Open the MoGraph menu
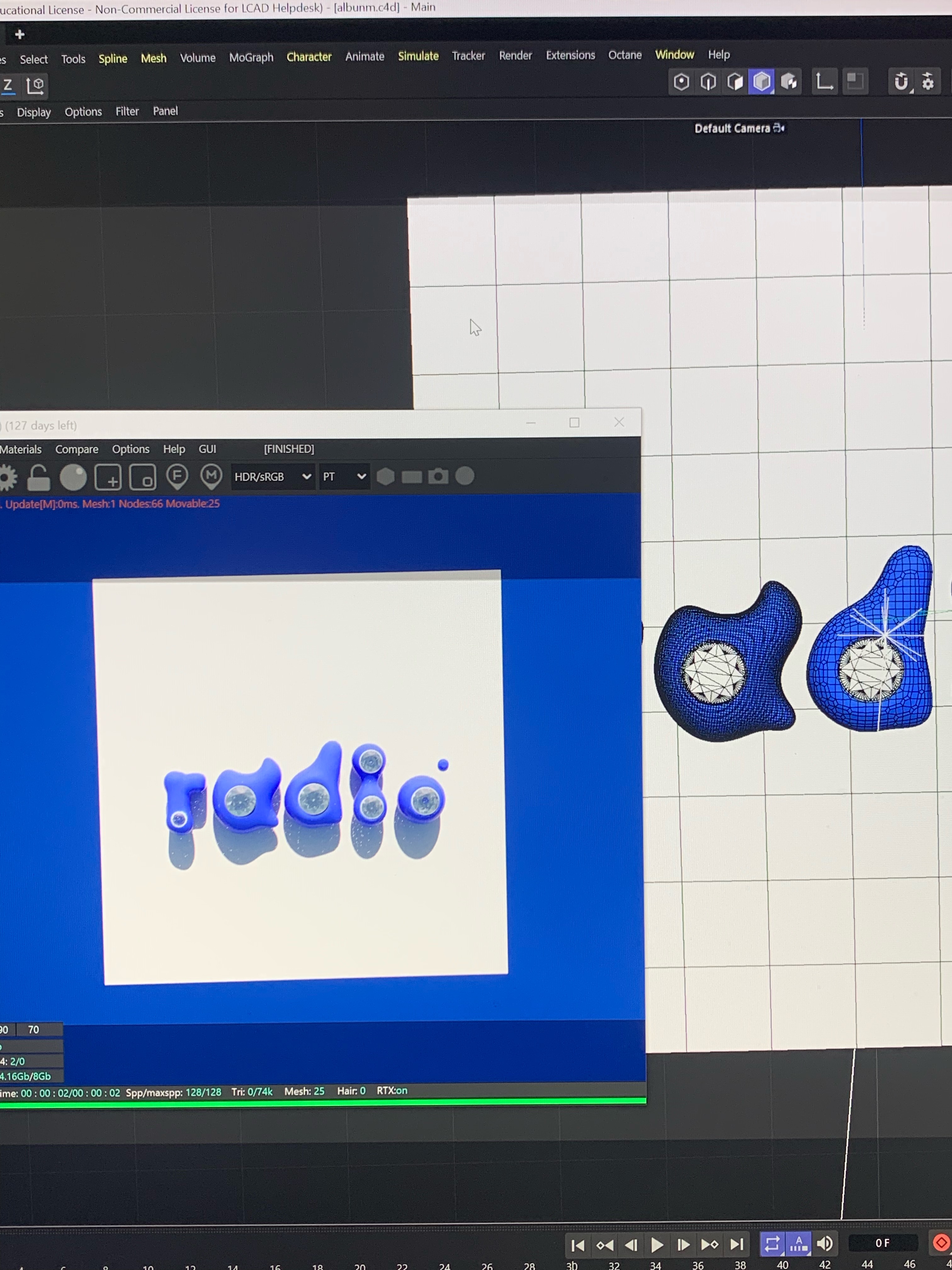952x1270 pixels. click(251, 57)
